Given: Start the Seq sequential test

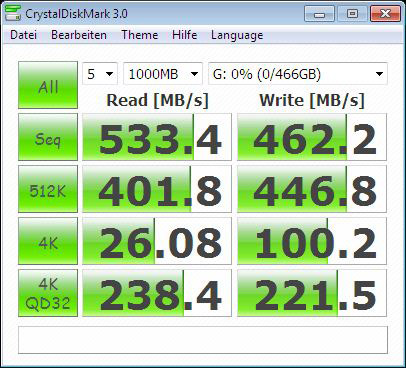Looking at the screenshot, I should 48,137.
